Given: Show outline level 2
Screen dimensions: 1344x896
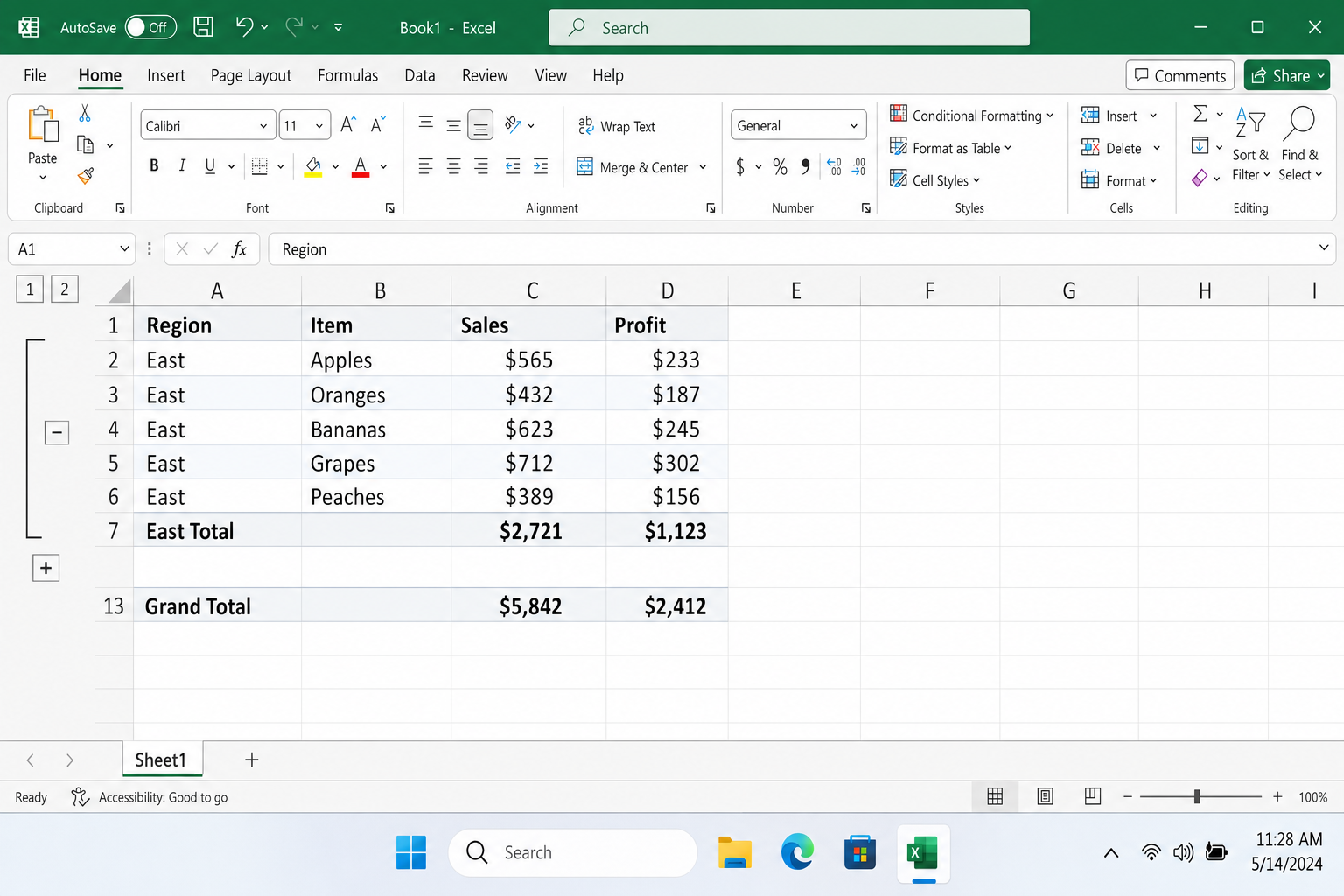Looking at the screenshot, I should coord(65,289).
